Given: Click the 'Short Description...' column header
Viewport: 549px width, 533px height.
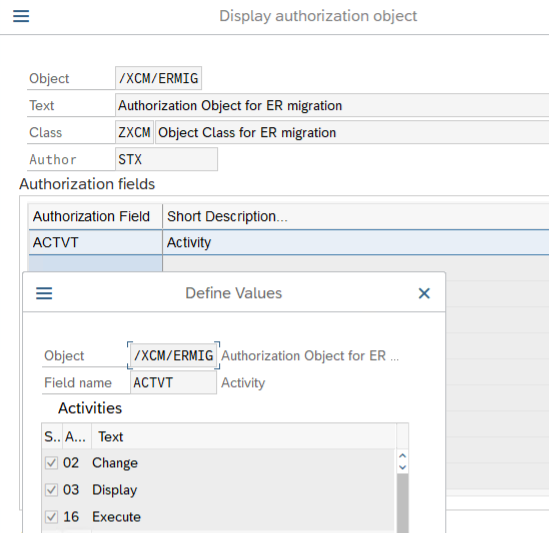Looking at the screenshot, I should tap(356, 216).
